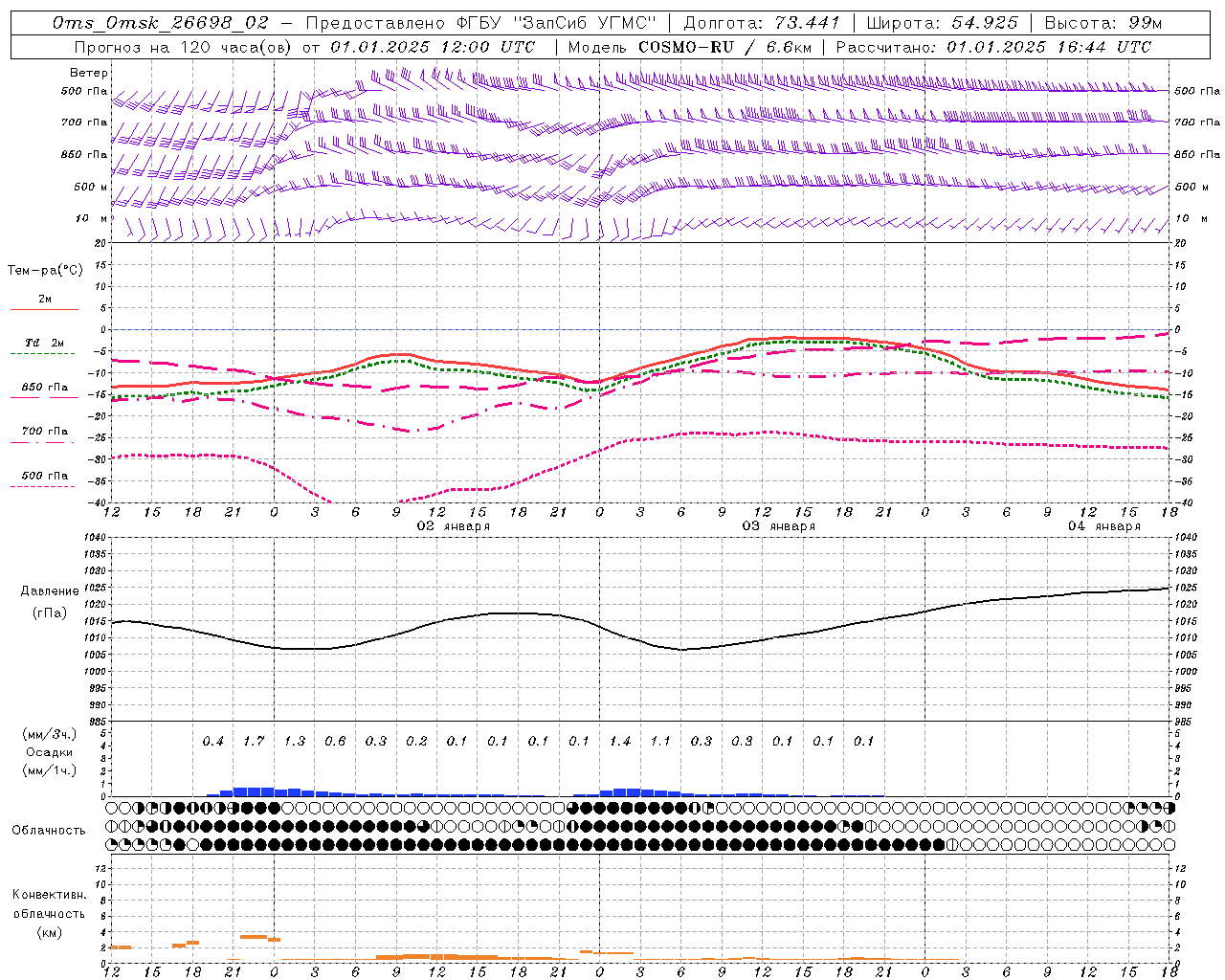The width and height of the screenshot is (1225, 980).
Task: Click the red solid line sample under the '2м' legend
Action: 44,310
